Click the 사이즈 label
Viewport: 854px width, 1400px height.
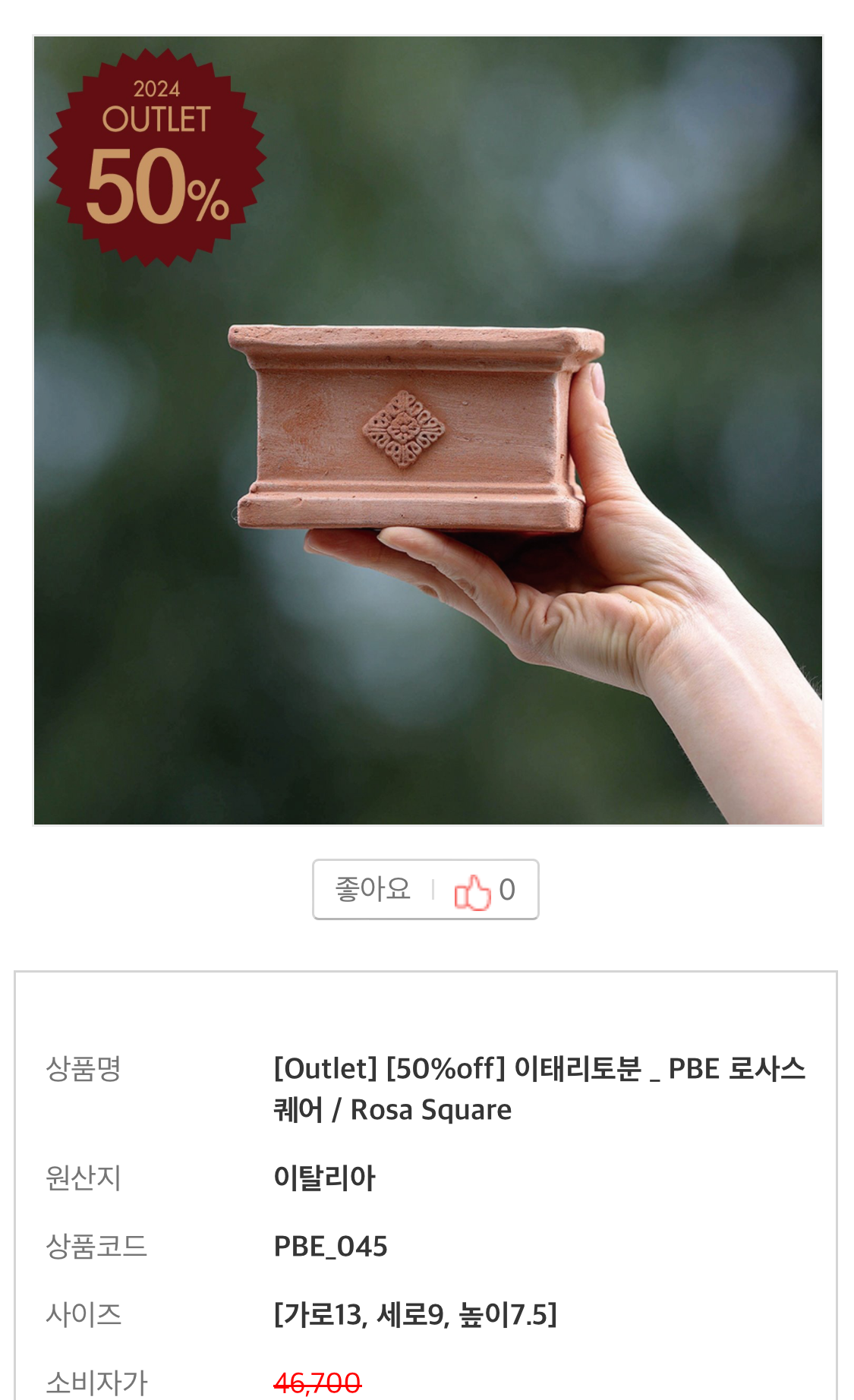84,1314
